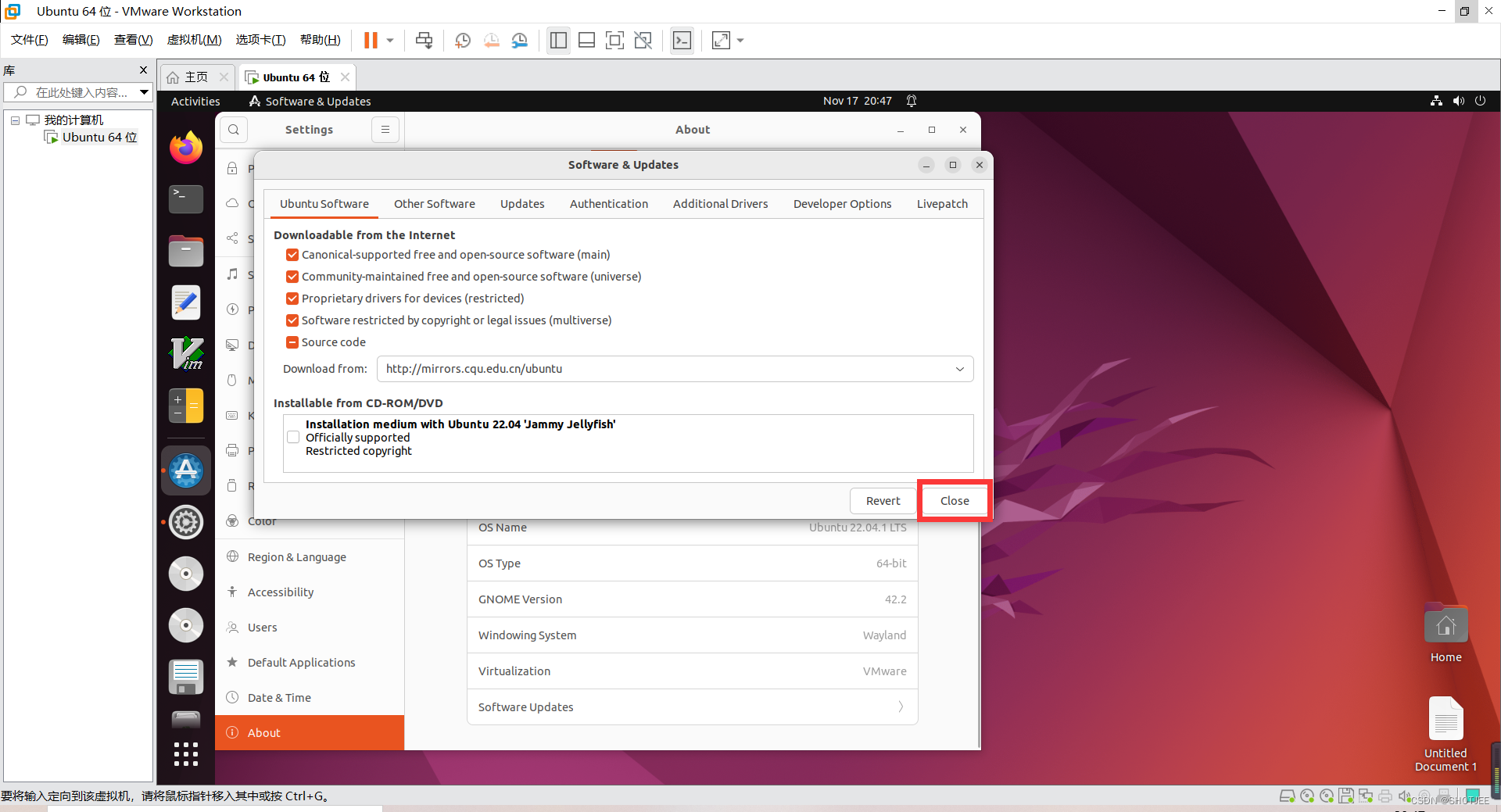This screenshot has height=812, width=1501.
Task: Select Ubuntu 64 位 in the library tree
Action: coord(99,138)
